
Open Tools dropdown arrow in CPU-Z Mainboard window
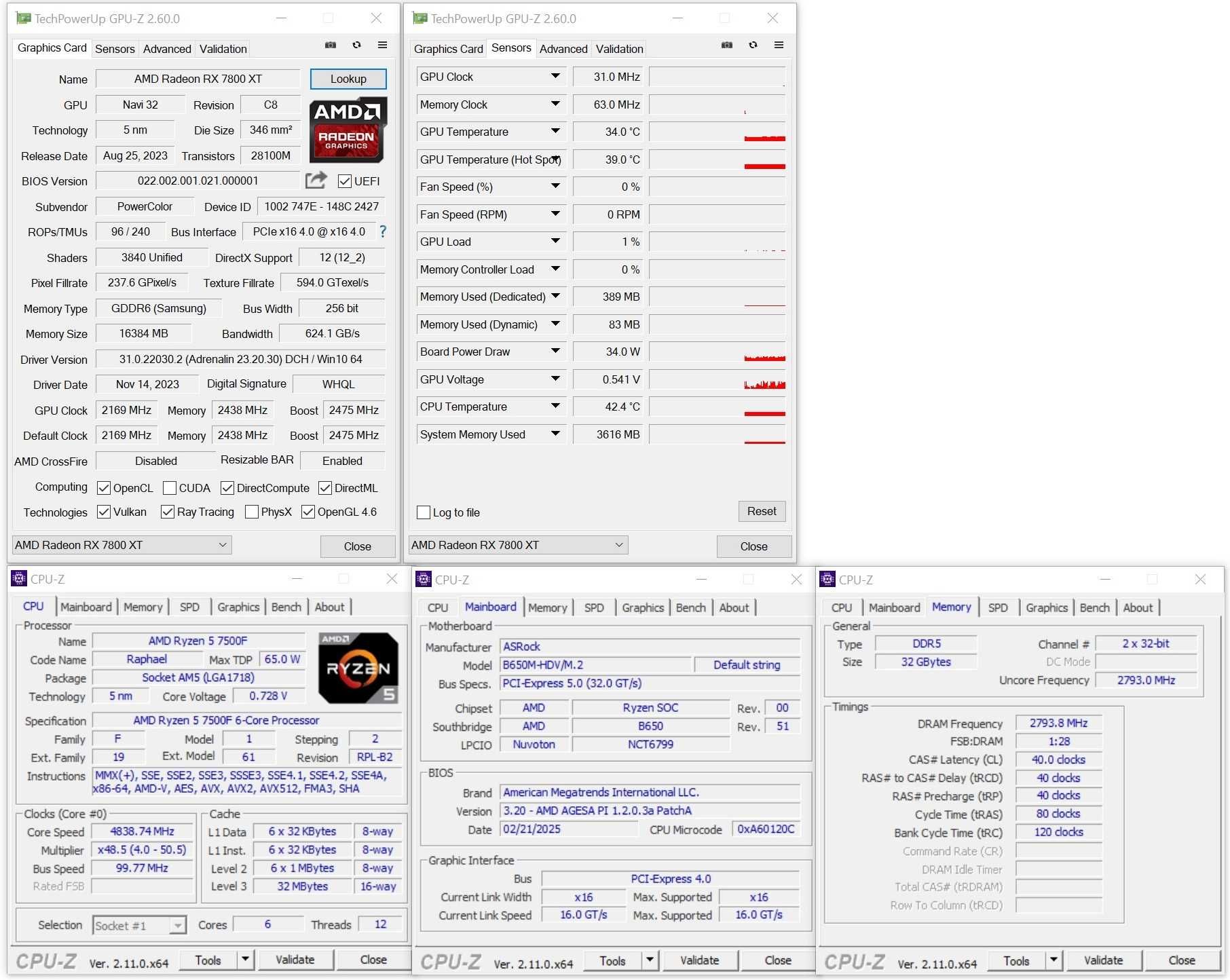point(650,960)
